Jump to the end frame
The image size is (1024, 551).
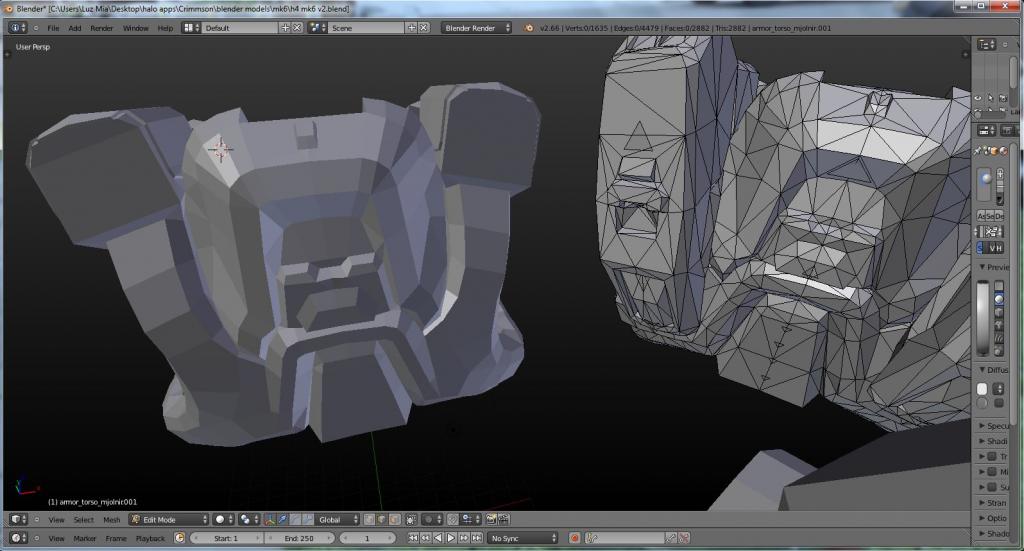tap(477, 538)
